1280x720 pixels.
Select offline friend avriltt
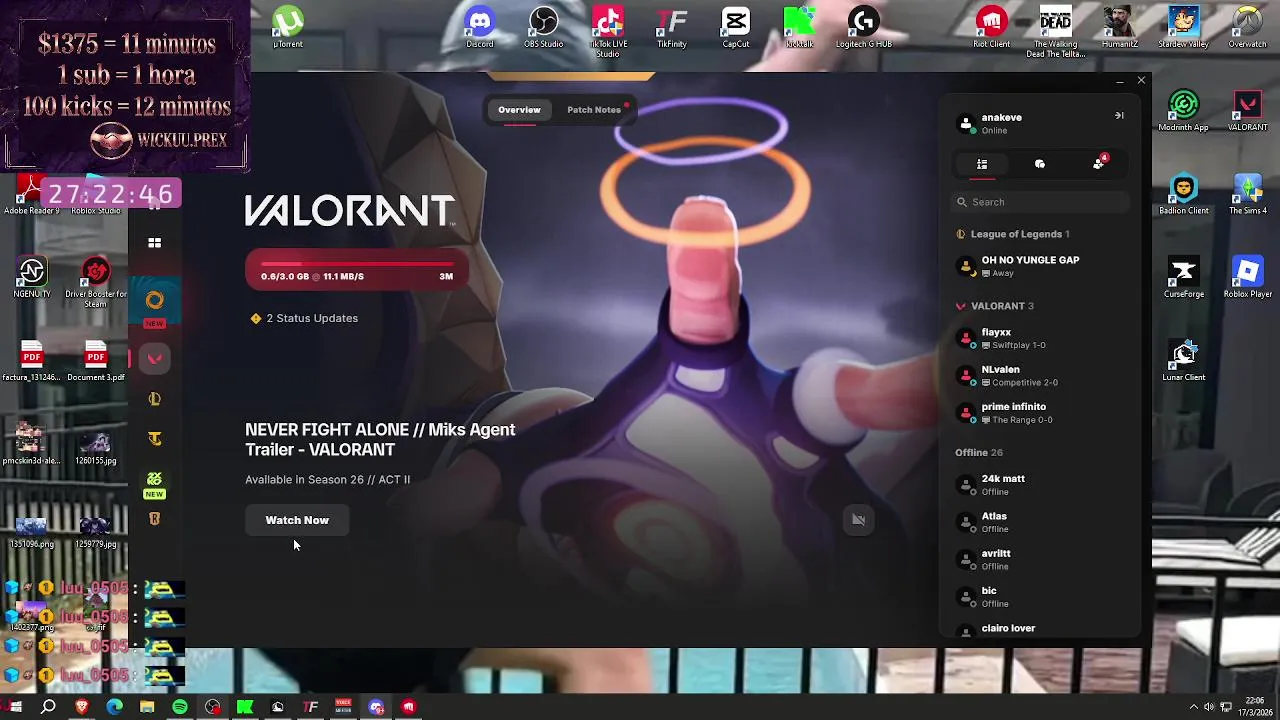[1040, 559]
